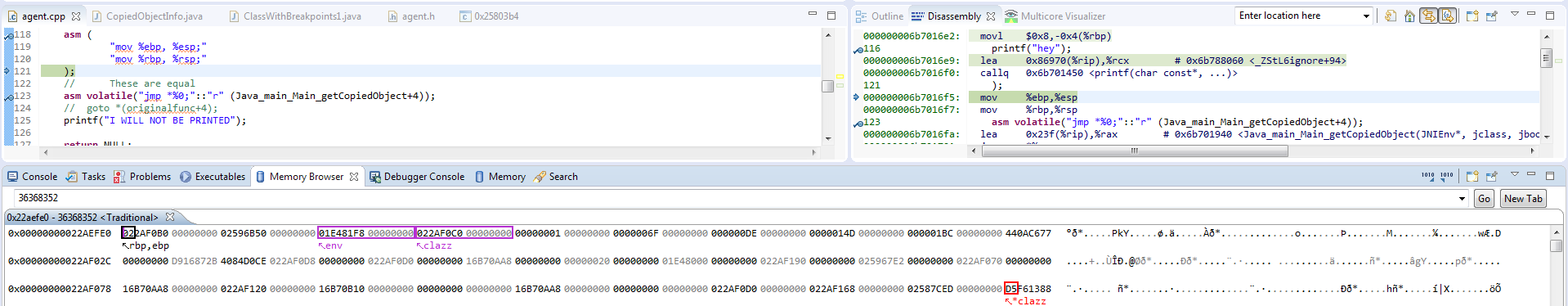Pin the Memory Browser to context

point(1492,176)
